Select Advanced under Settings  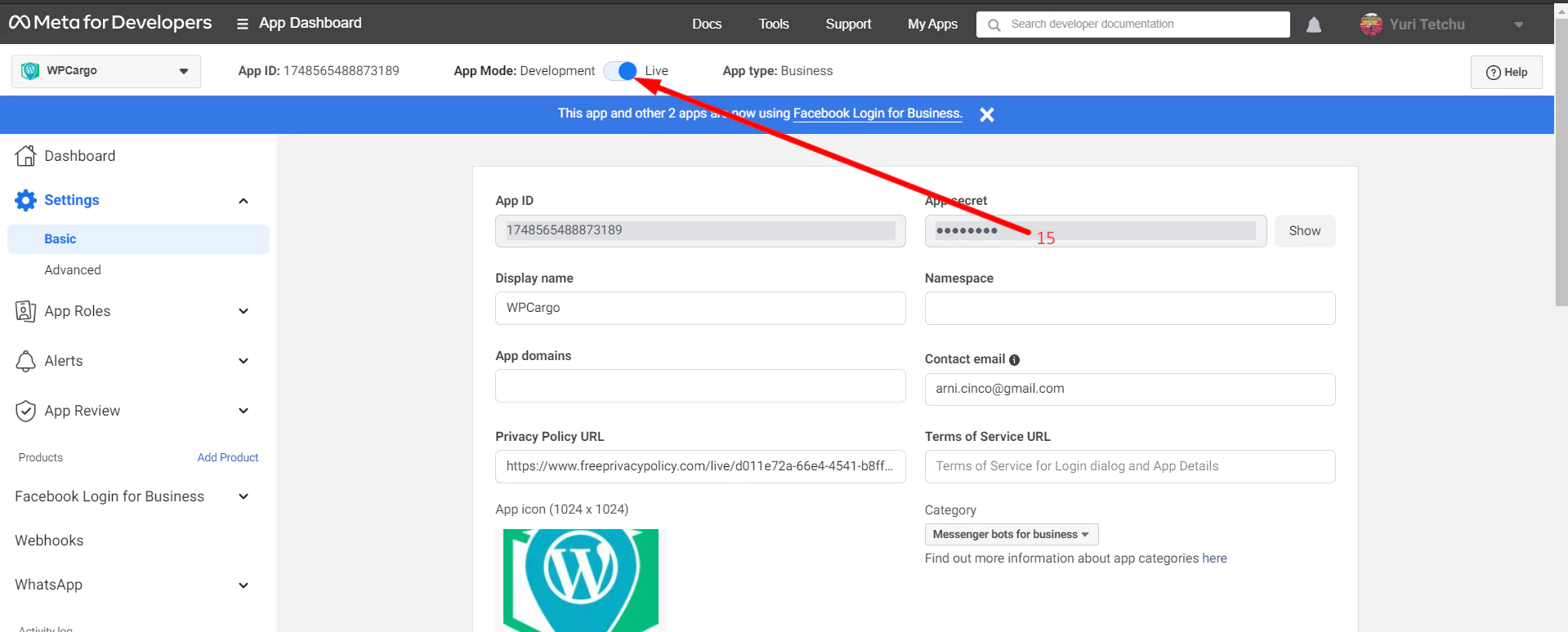coord(73,269)
